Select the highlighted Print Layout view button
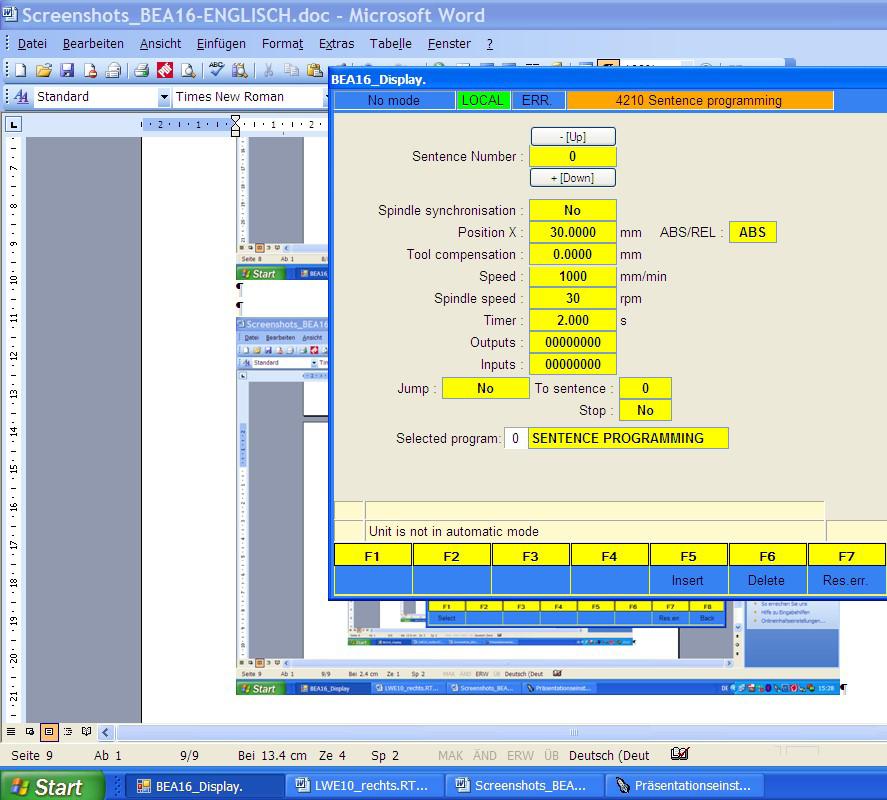 pyautogui.click(x=49, y=732)
